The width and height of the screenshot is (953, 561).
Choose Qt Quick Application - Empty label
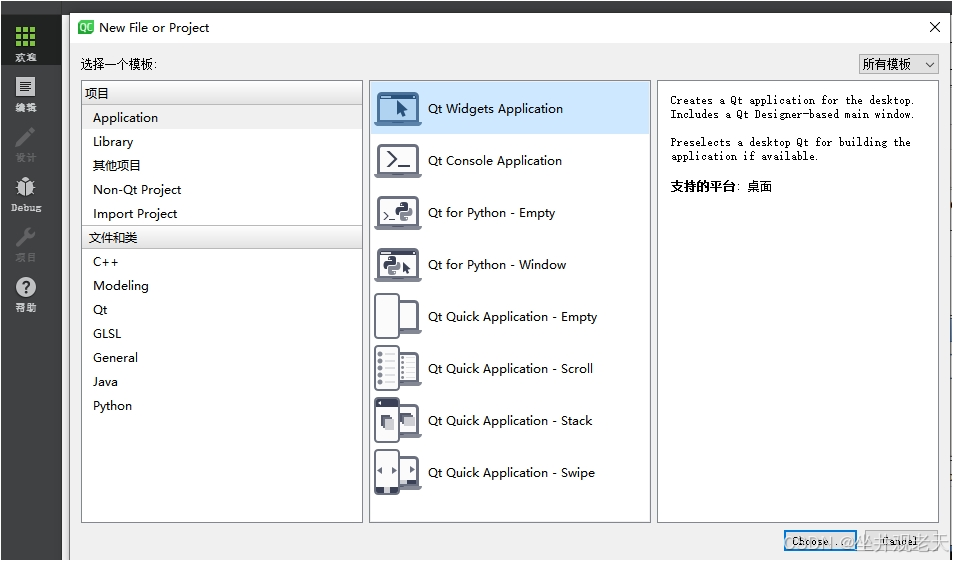tap(512, 317)
